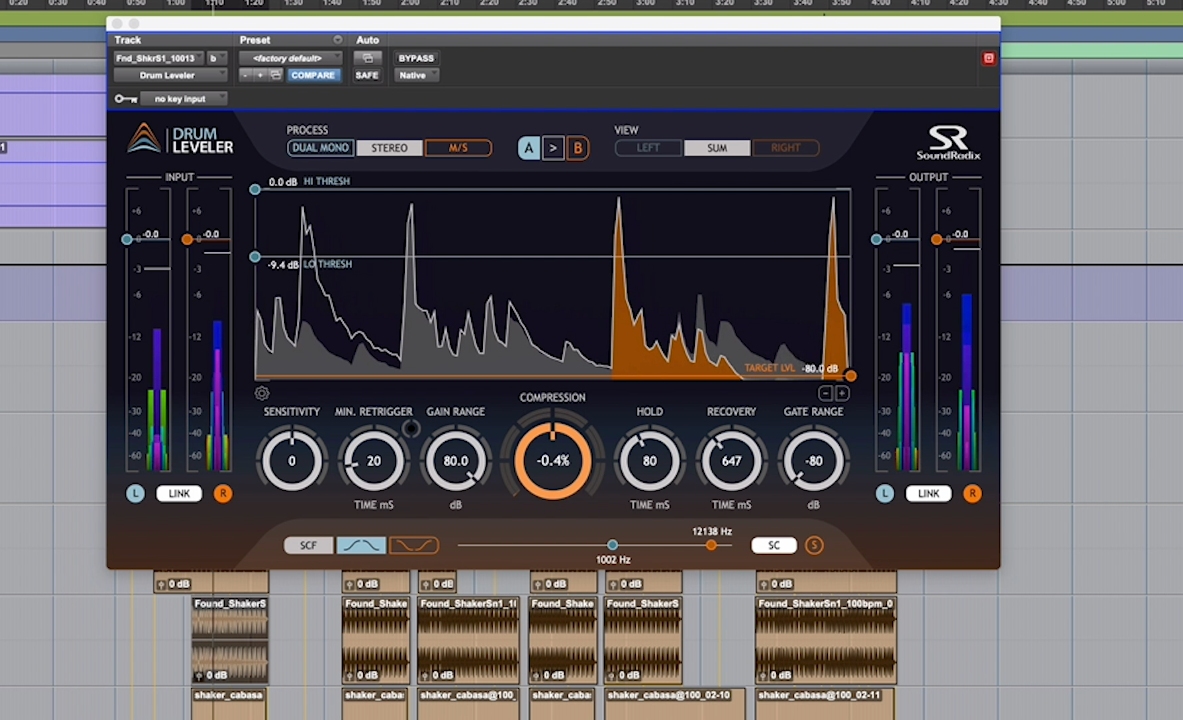Select the Found_ShakerSn1_100bpm clip in timeline
The height and width of the screenshot is (720, 1183).
(x=826, y=641)
